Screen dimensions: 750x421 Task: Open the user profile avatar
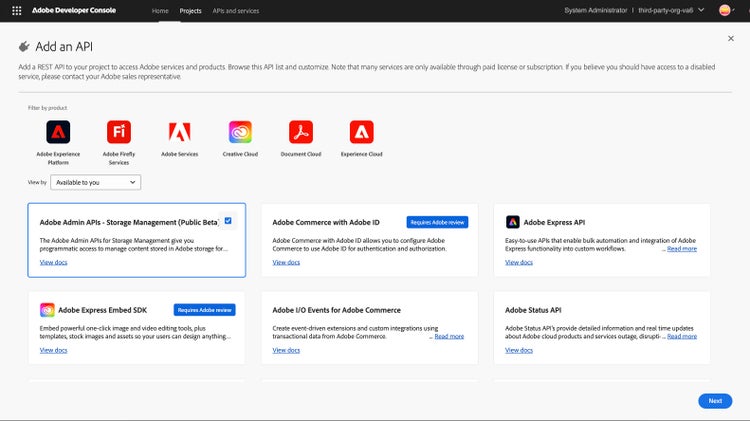725,10
